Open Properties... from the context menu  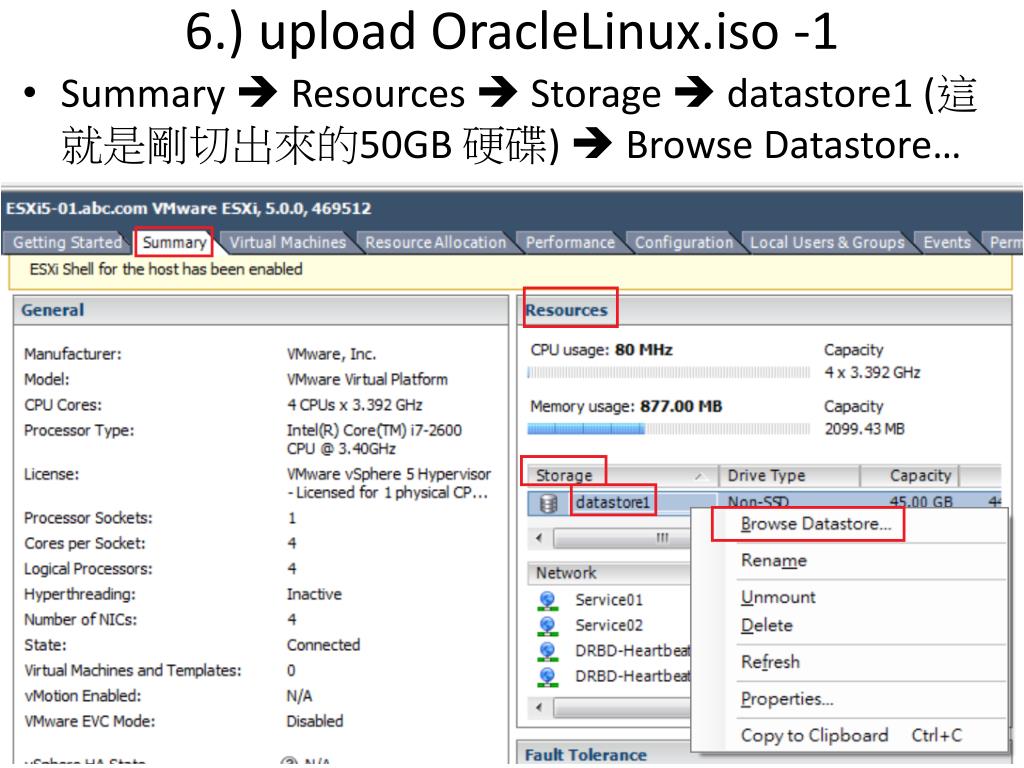coord(787,699)
